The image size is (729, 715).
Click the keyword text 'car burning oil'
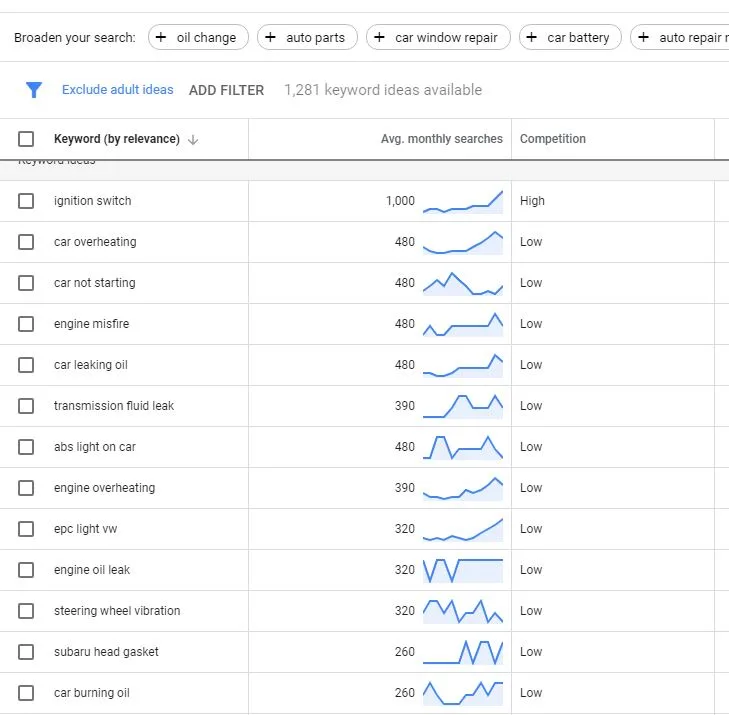click(x=92, y=693)
